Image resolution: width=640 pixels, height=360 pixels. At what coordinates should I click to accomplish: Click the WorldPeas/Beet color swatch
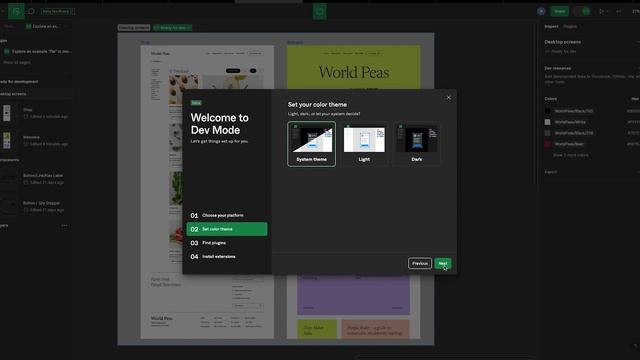548,144
